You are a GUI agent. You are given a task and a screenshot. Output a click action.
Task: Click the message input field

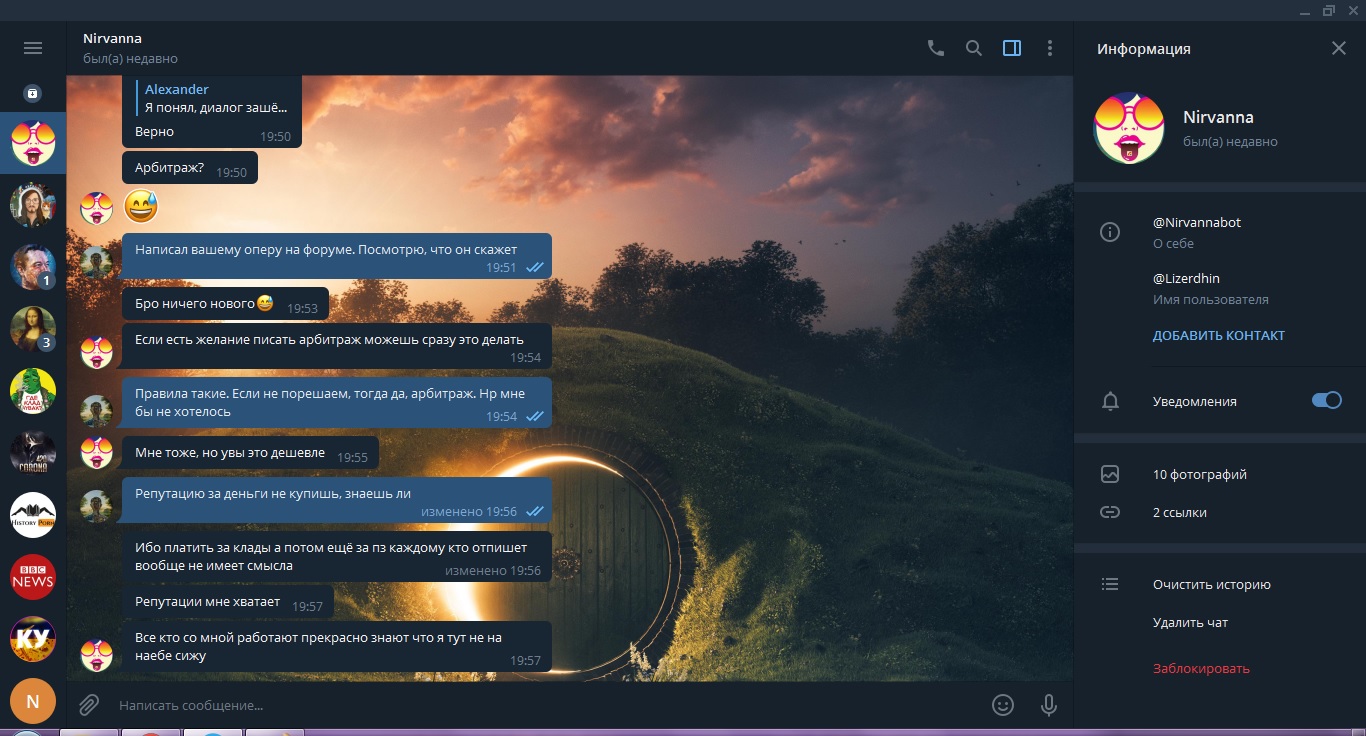(x=545, y=705)
